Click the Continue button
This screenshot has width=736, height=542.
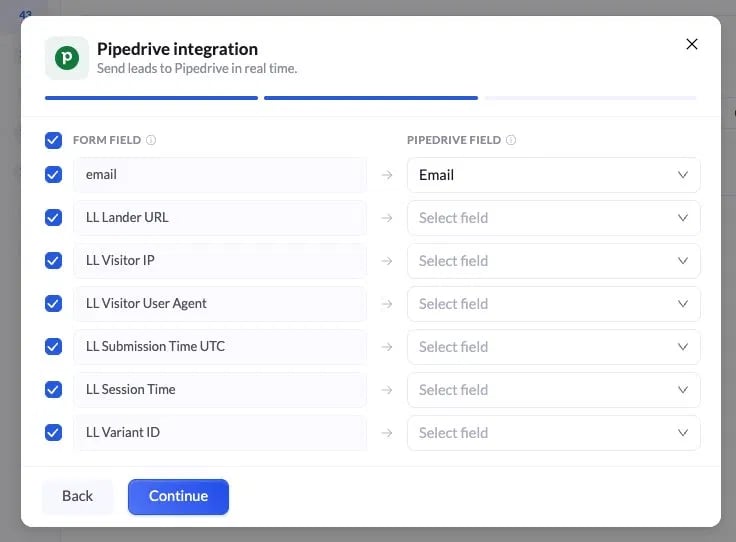(178, 496)
